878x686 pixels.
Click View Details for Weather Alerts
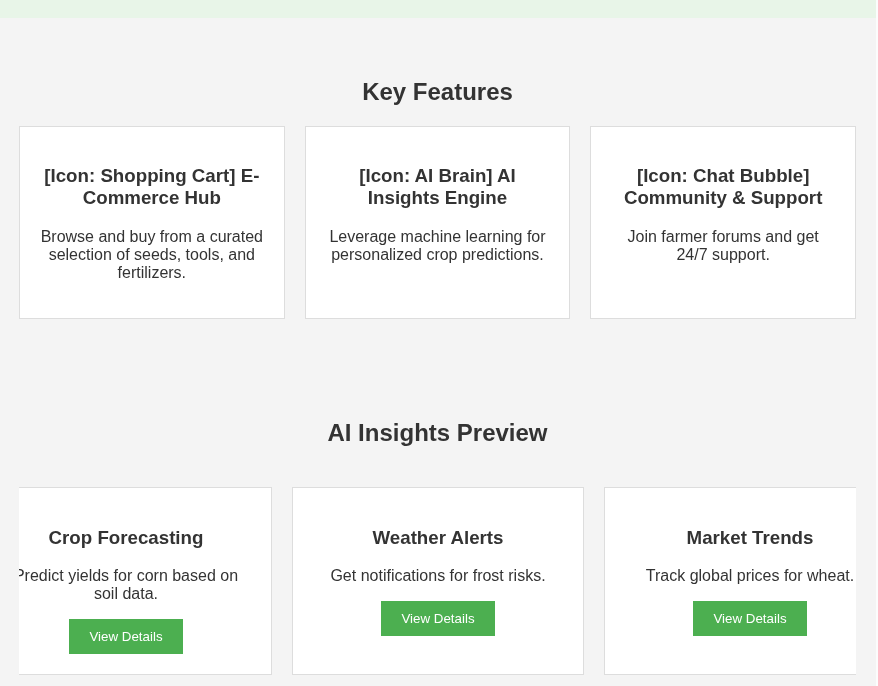click(x=437, y=618)
